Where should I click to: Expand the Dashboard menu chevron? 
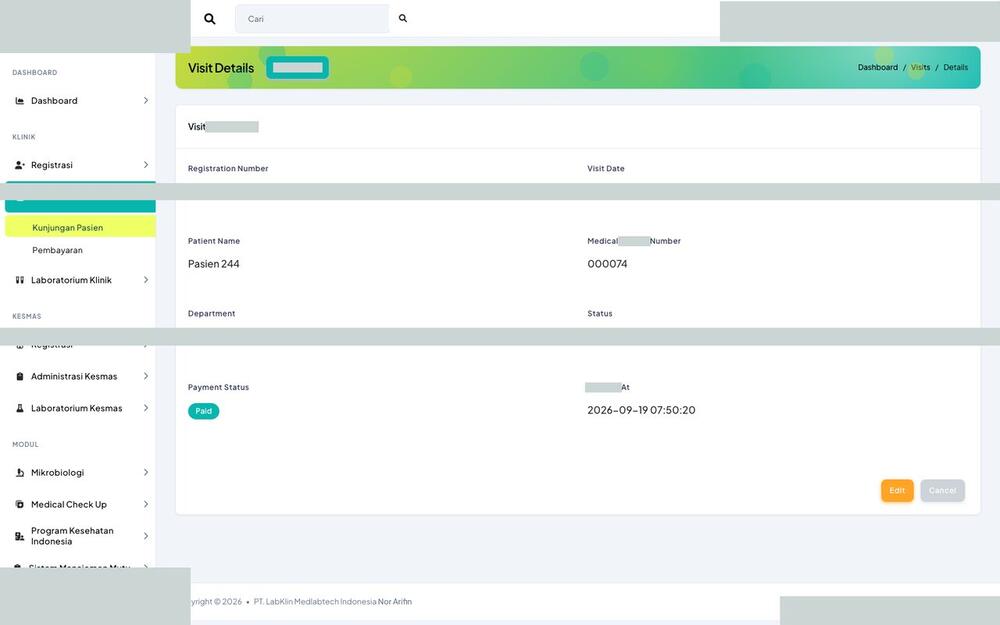[x=145, y=101]
